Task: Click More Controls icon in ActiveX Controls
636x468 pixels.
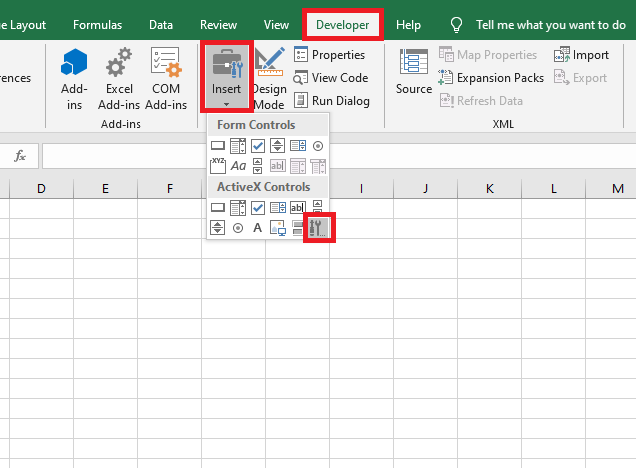Action: [x=318, y=228]
